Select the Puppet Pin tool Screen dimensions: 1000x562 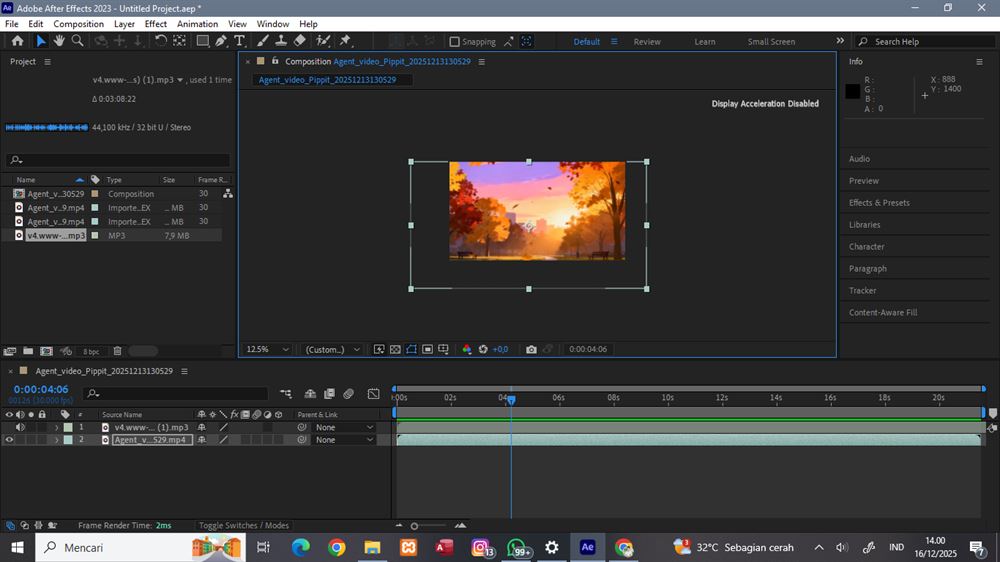[345, 41]
